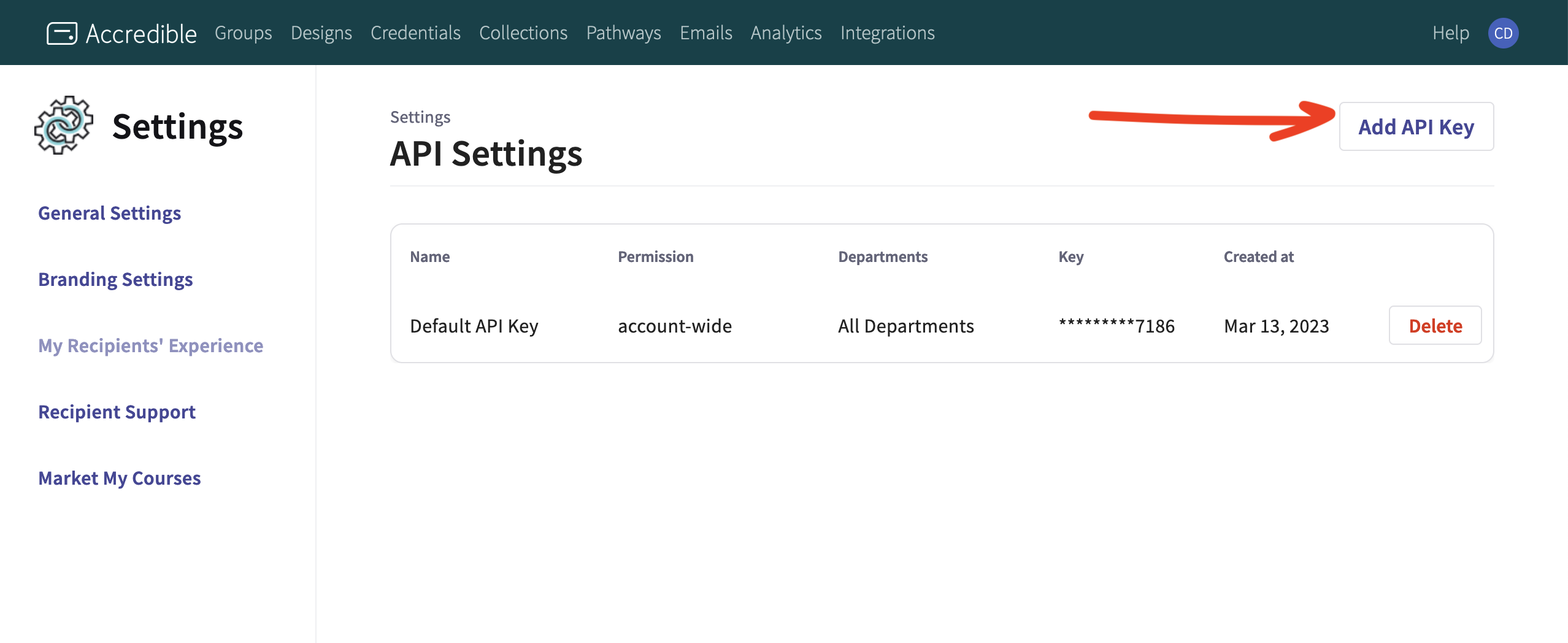The width and height of the screenshot is (1568, 643).
Task: Click the Add API Key button
Action: (1416, 127)
